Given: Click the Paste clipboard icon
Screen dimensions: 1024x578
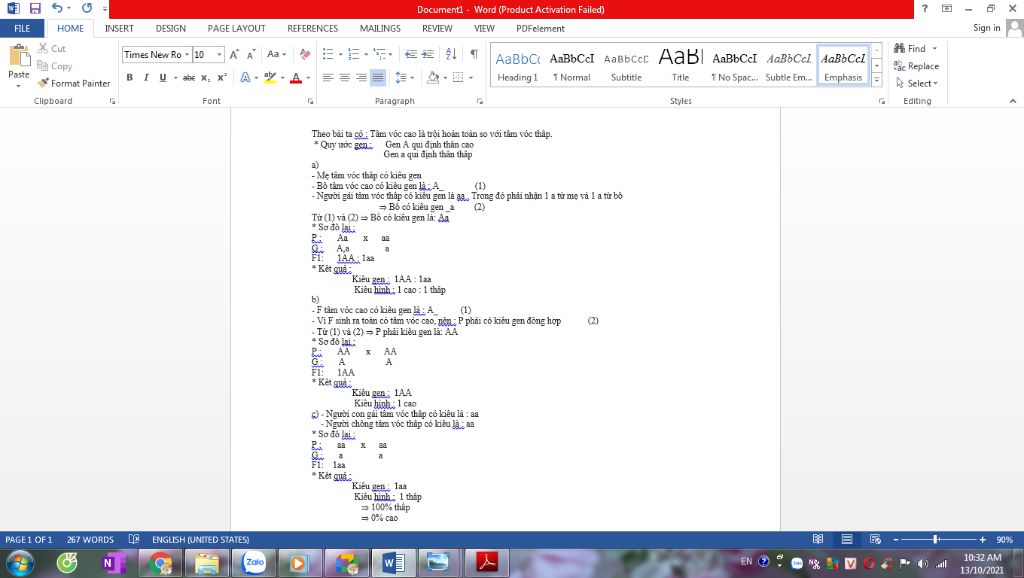Looking at the screenshot, I should point(19,56).
